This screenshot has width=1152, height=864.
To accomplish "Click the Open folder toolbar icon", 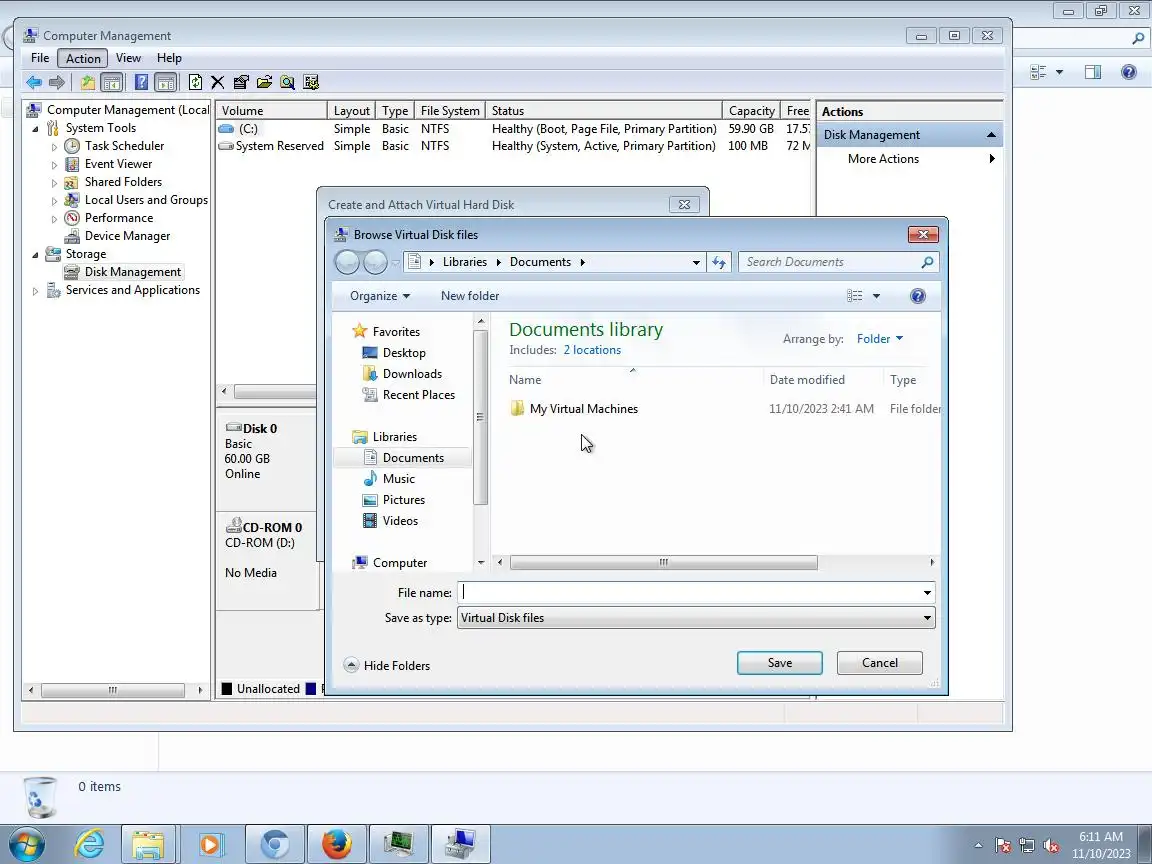I will click(264, 82).
